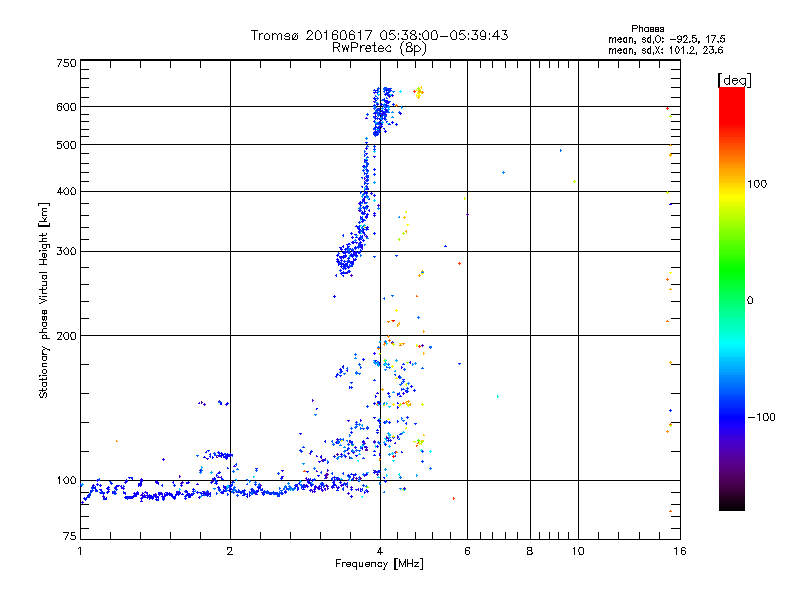This screenshot has width=800, height=600.
Task: Click the y-axis tick label '75'
Action: [70, 536]
